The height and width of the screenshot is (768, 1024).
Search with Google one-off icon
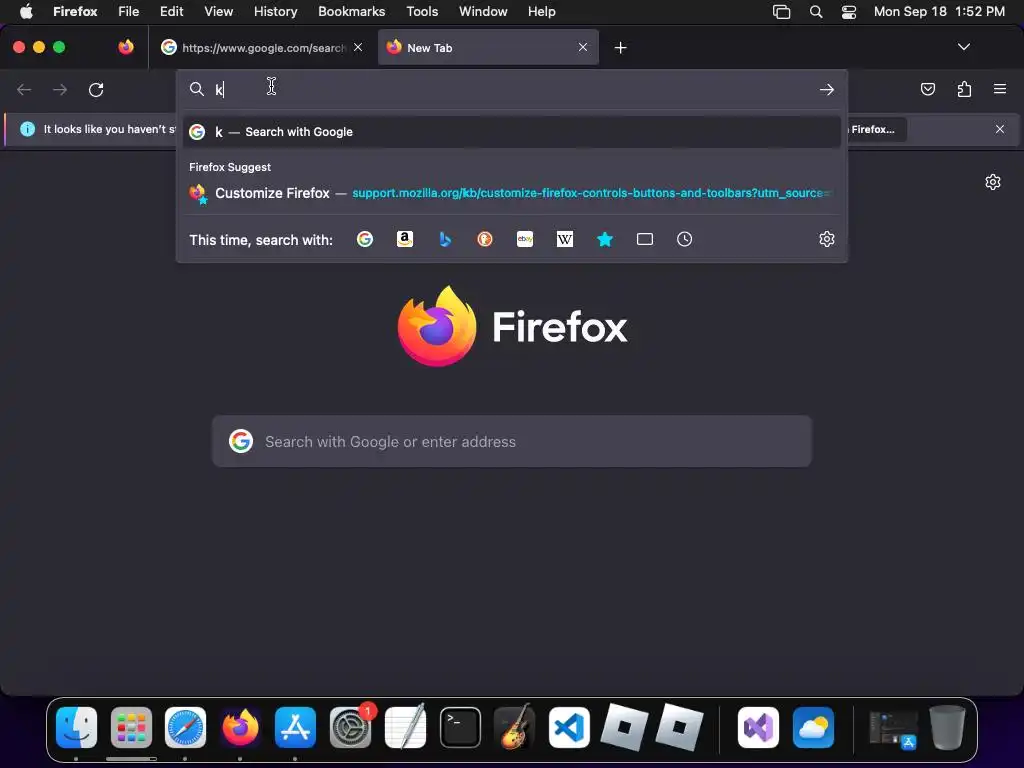[365, 240]
